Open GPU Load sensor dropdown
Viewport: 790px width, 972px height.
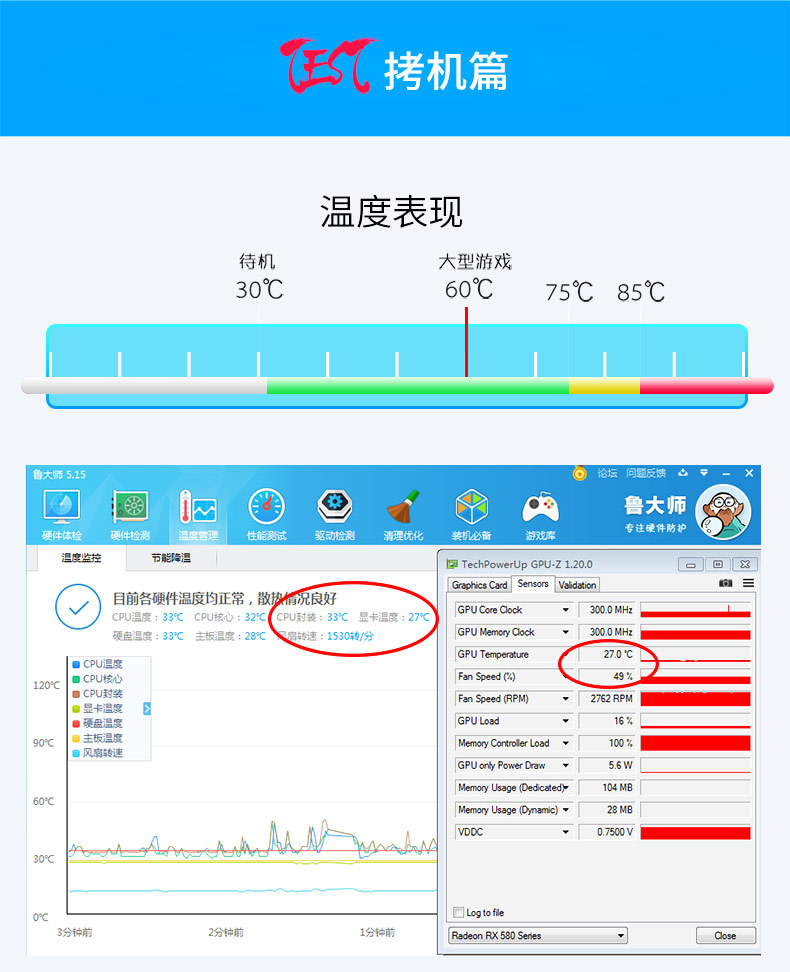click(566, 721)
